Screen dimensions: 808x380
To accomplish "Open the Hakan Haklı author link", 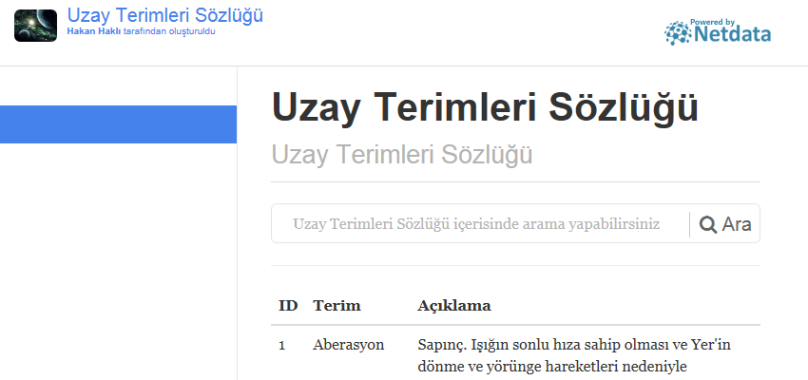I will [94, 31].
